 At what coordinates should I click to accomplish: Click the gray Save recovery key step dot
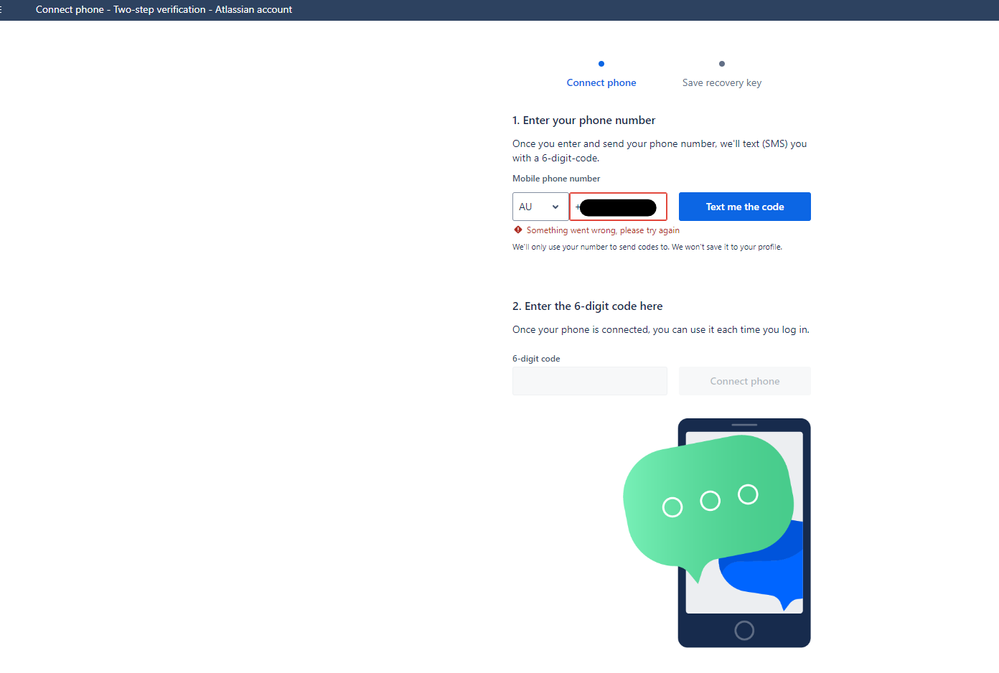721,63
